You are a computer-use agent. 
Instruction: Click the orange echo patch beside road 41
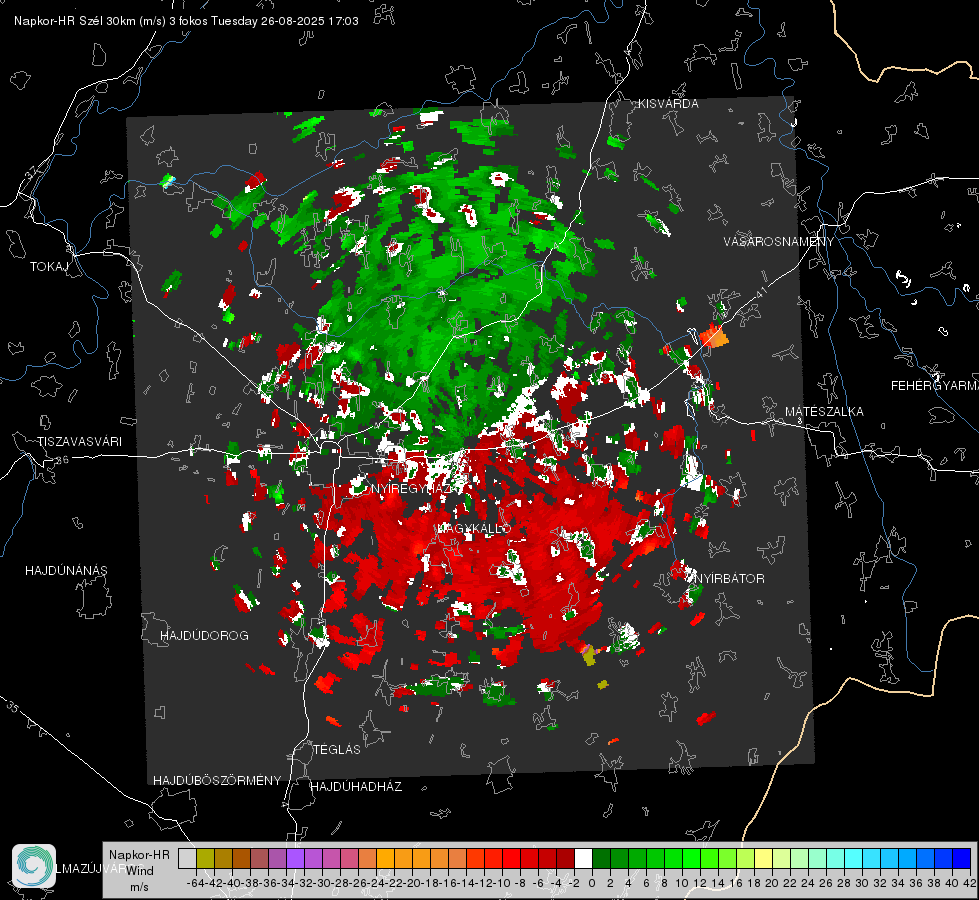[x=714, y=336]
